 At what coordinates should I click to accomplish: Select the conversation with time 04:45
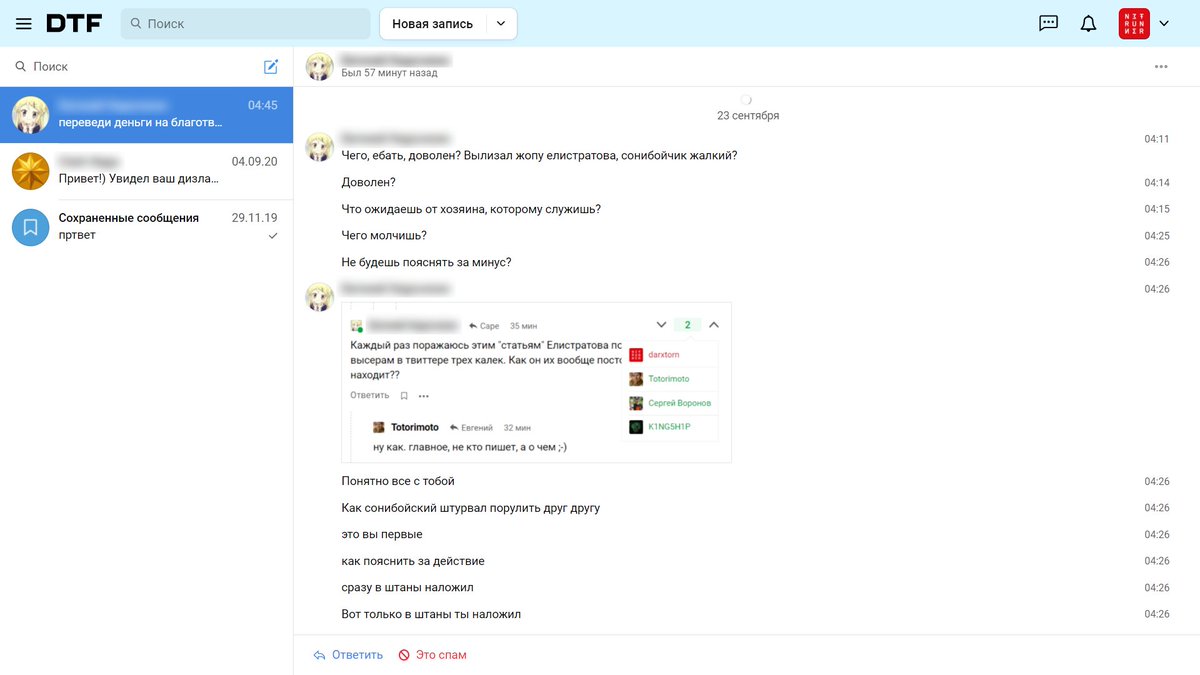[x=147, y=114]
